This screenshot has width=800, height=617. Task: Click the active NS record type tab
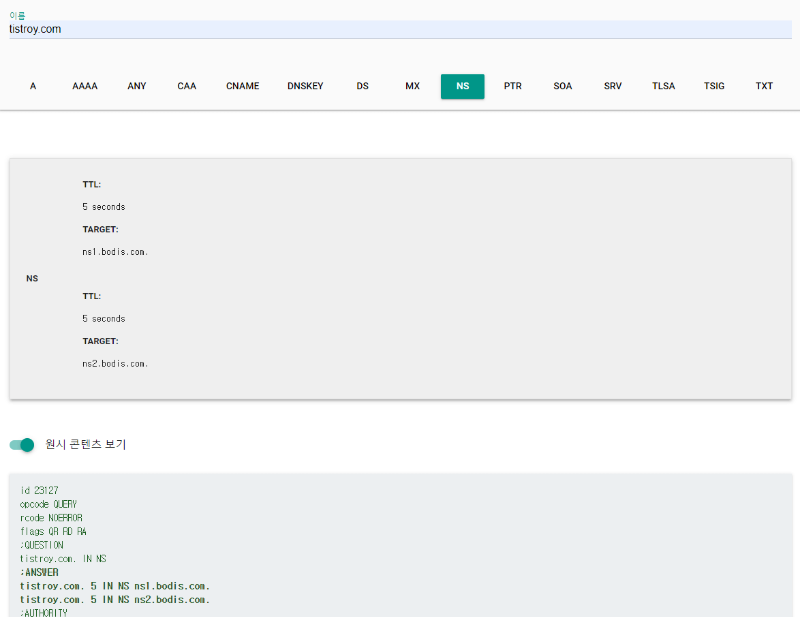click(x=463, y=86)
